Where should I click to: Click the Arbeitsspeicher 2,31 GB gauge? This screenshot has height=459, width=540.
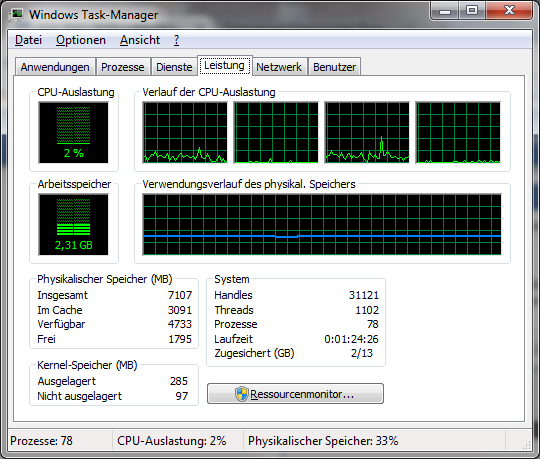(x=73, y=225)
